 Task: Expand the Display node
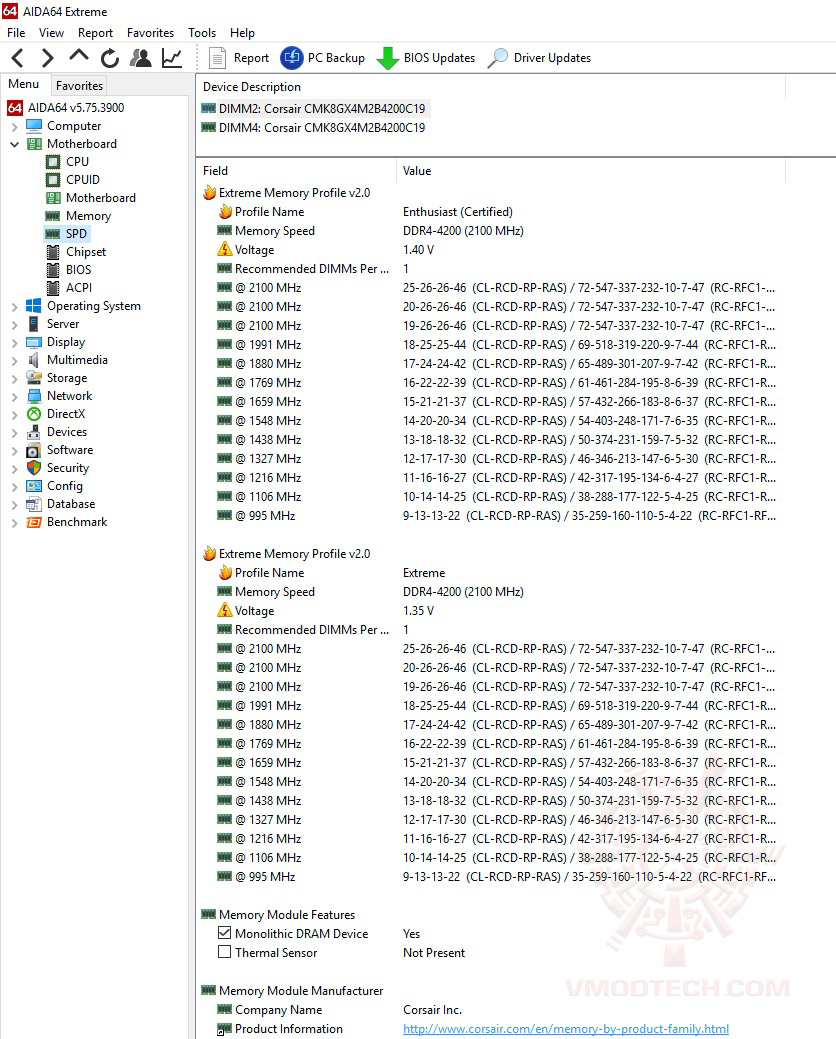[15, 343]
